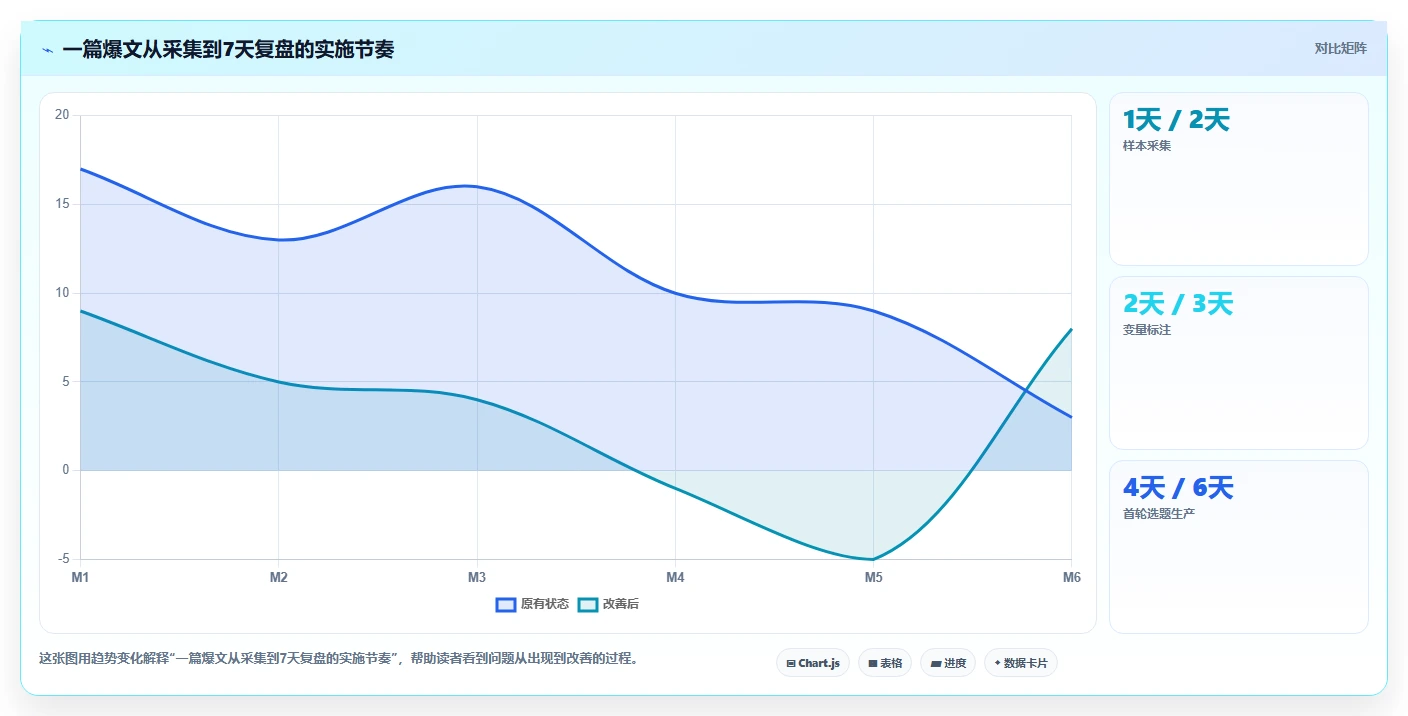Screen dimensions: 1408x716
Task: Click the Chart.js tag pill
Action: point(813,663)
